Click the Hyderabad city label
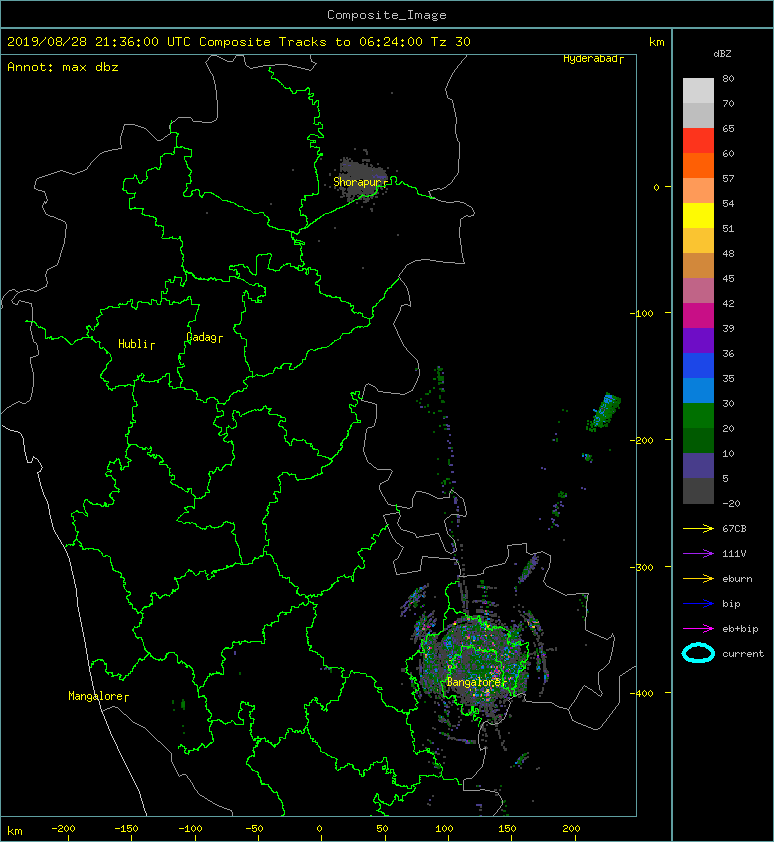774x842 pixels. click(592, 59)
